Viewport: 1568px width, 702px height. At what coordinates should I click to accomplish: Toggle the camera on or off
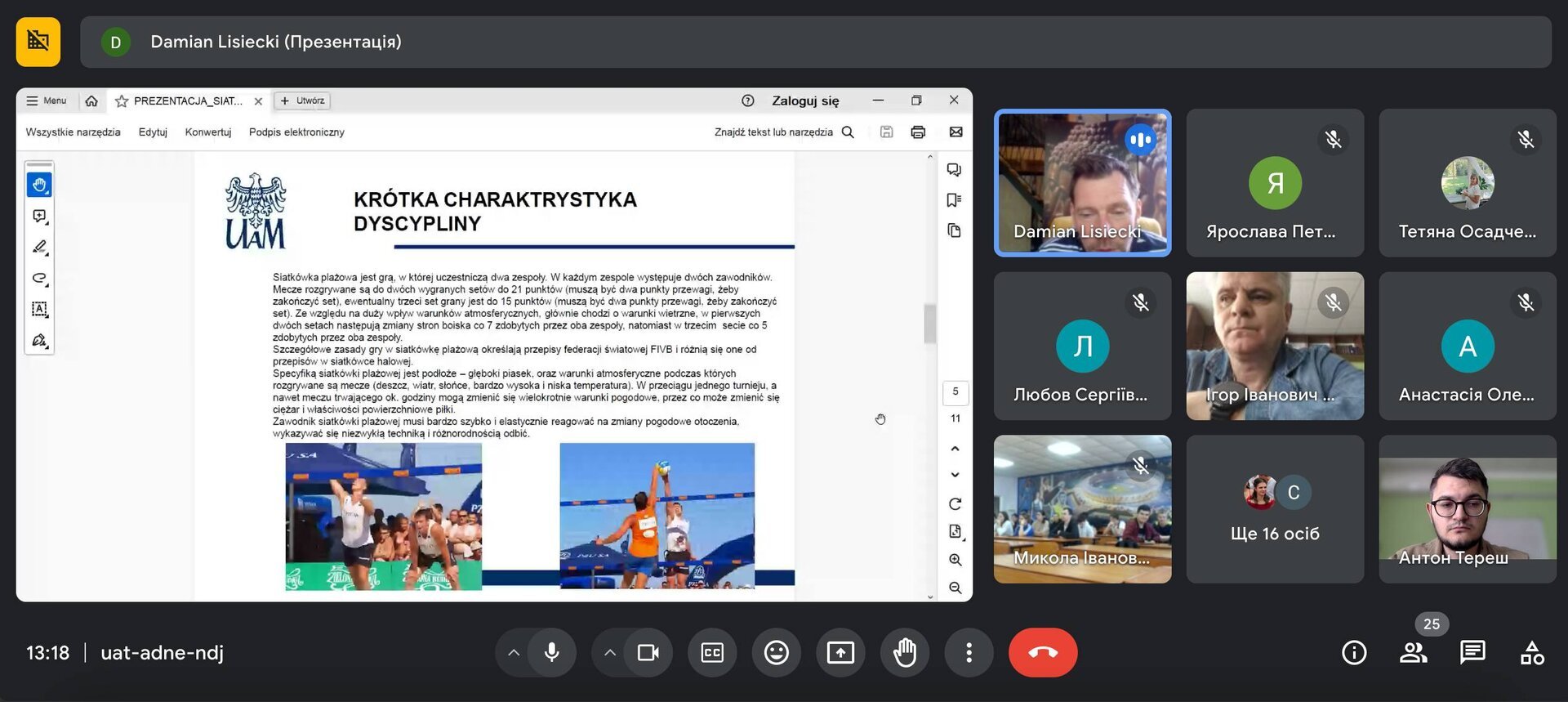(648, 652)
